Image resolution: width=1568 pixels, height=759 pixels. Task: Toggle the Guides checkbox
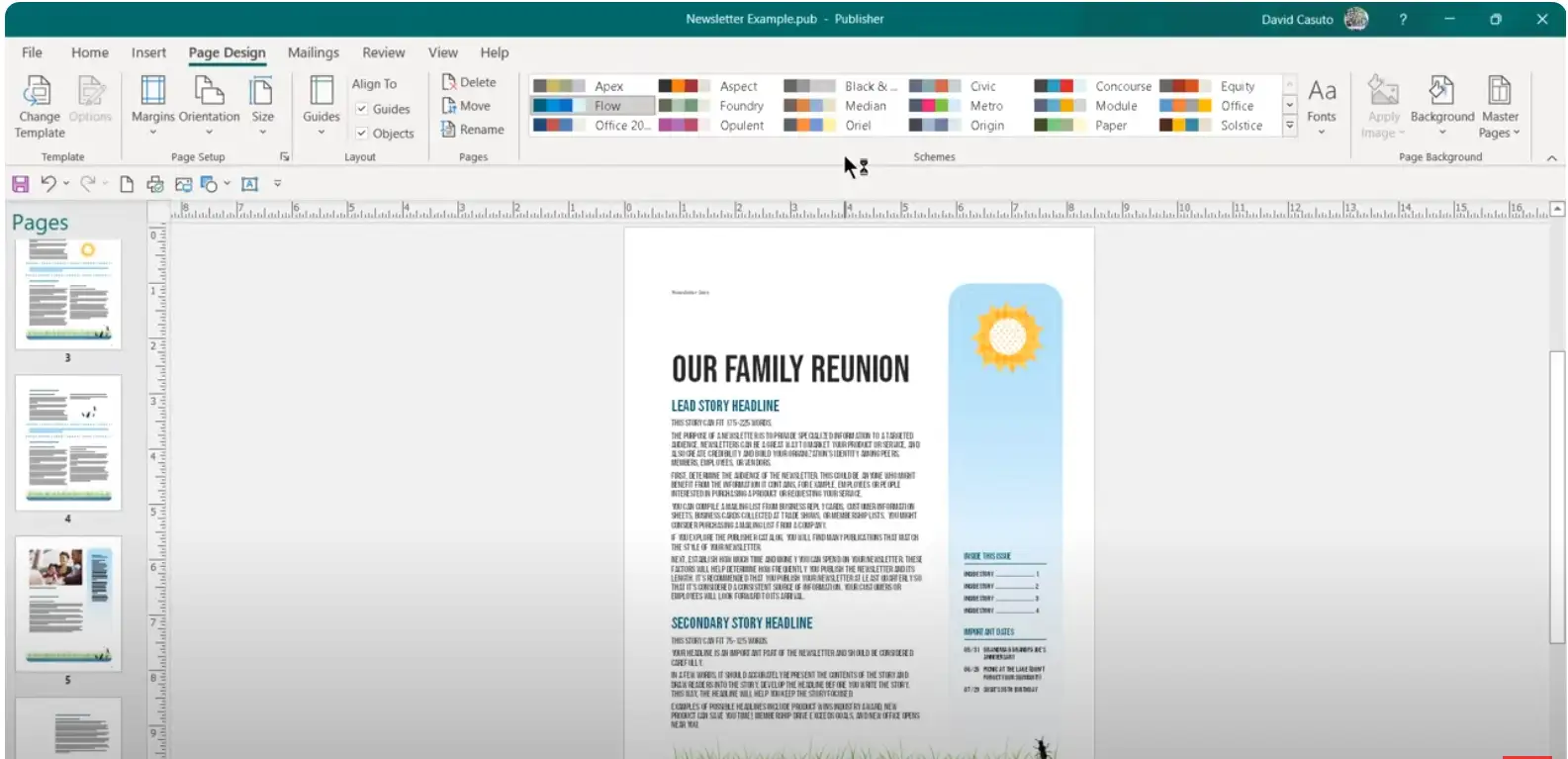[x=362, y=109]
